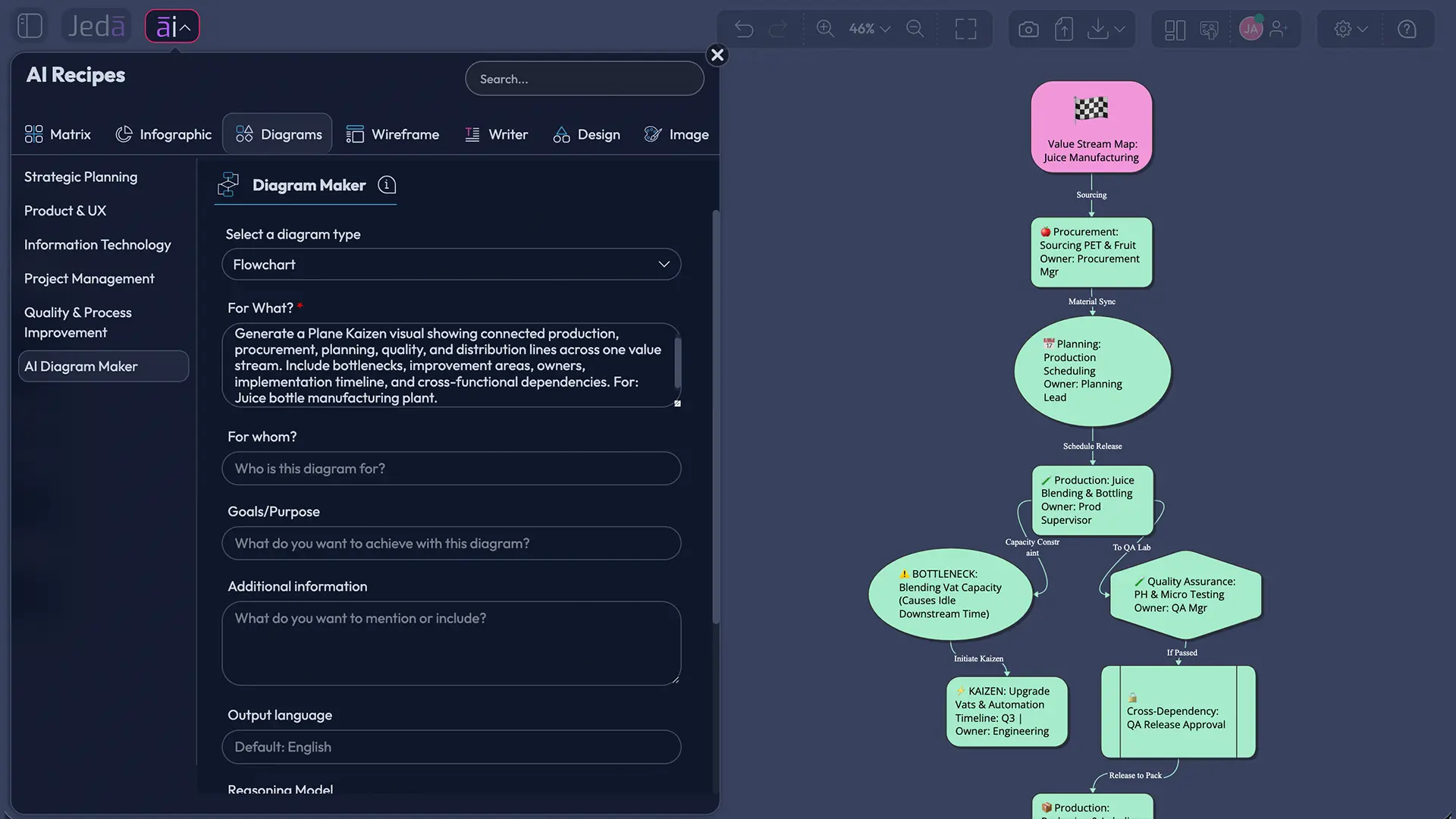
Task: Click the camera screenshot icon
Action: point(1028,29)
